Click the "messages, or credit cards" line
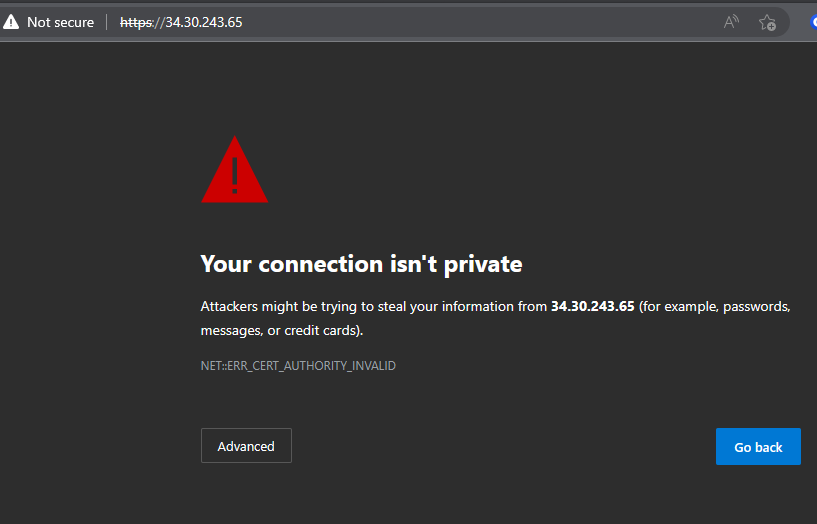Image resolution: width=817 pixels, height=524 pixels. pyautogui.click(x=281, y=330)
